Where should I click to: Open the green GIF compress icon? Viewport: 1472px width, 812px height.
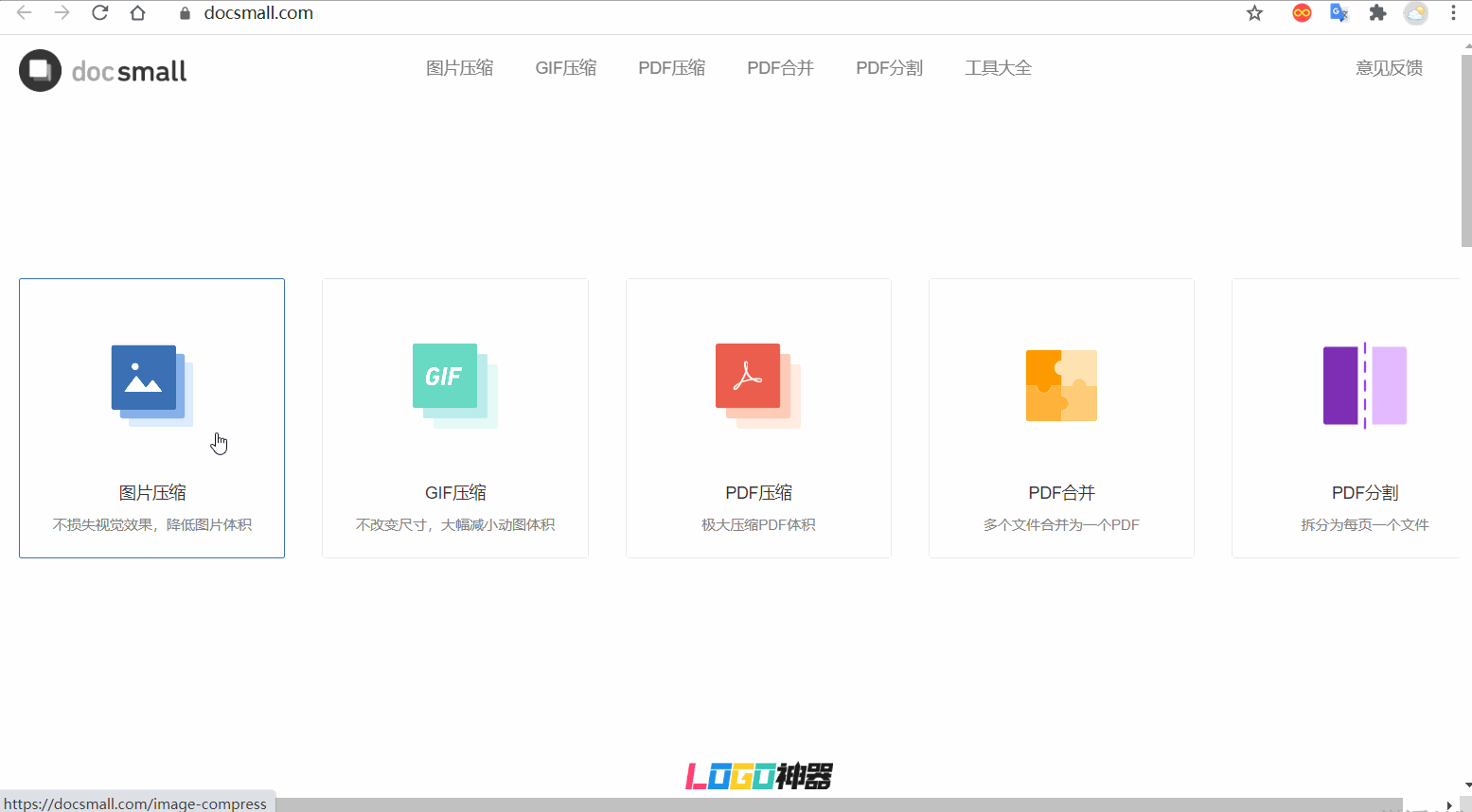[455, 385]
